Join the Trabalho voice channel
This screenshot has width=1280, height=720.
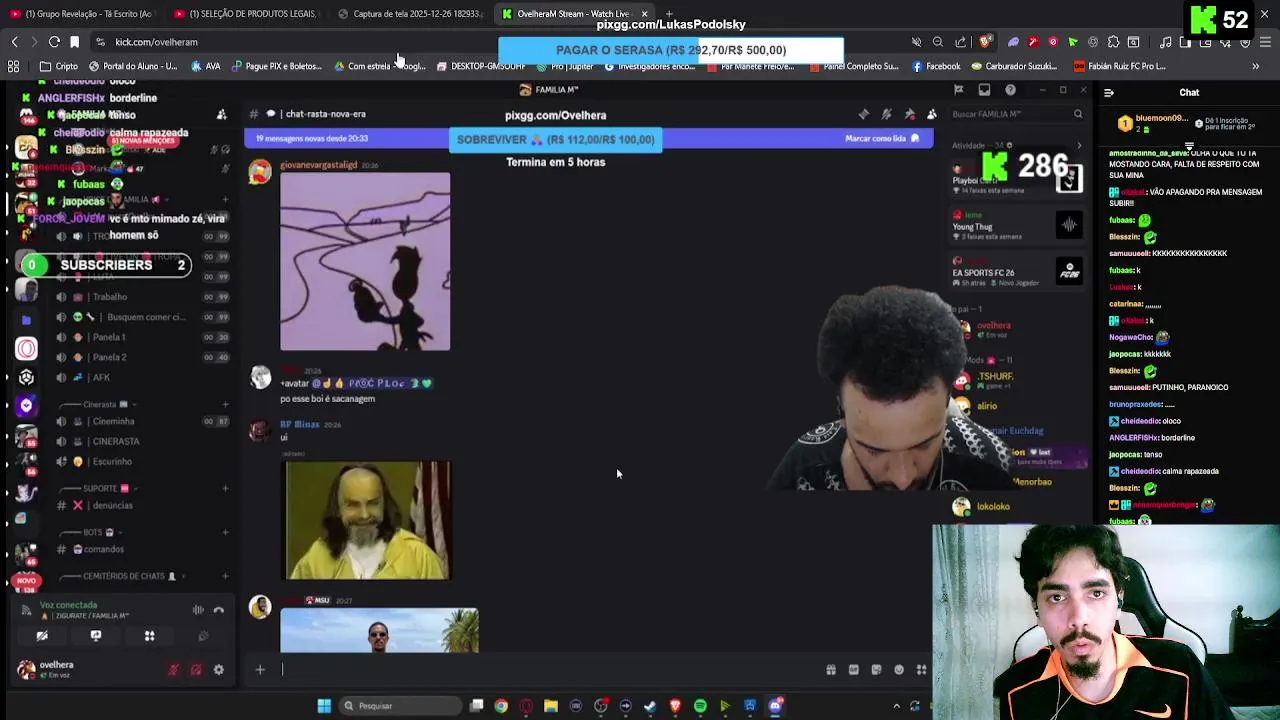tap(143, 297)
